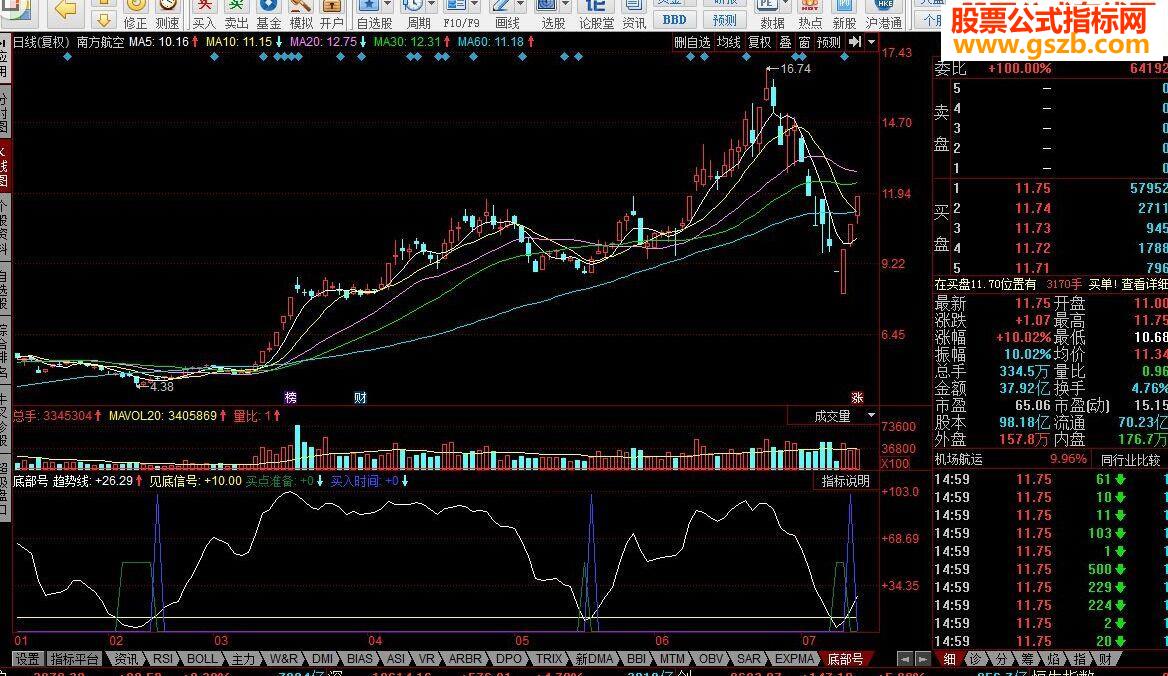
Task: Switch to the BIAS indicator tab
Action: (x=360, y=659)
